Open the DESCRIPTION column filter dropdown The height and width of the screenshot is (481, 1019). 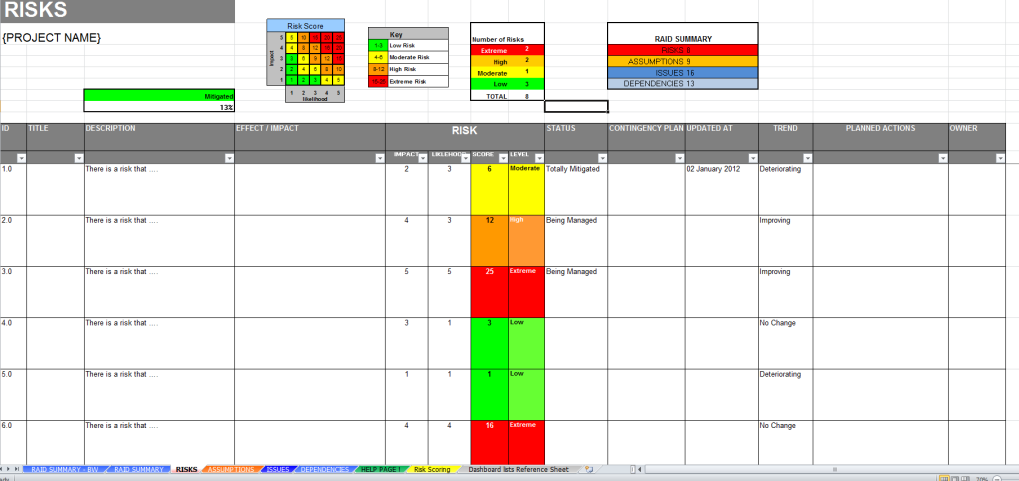[229, 158]
